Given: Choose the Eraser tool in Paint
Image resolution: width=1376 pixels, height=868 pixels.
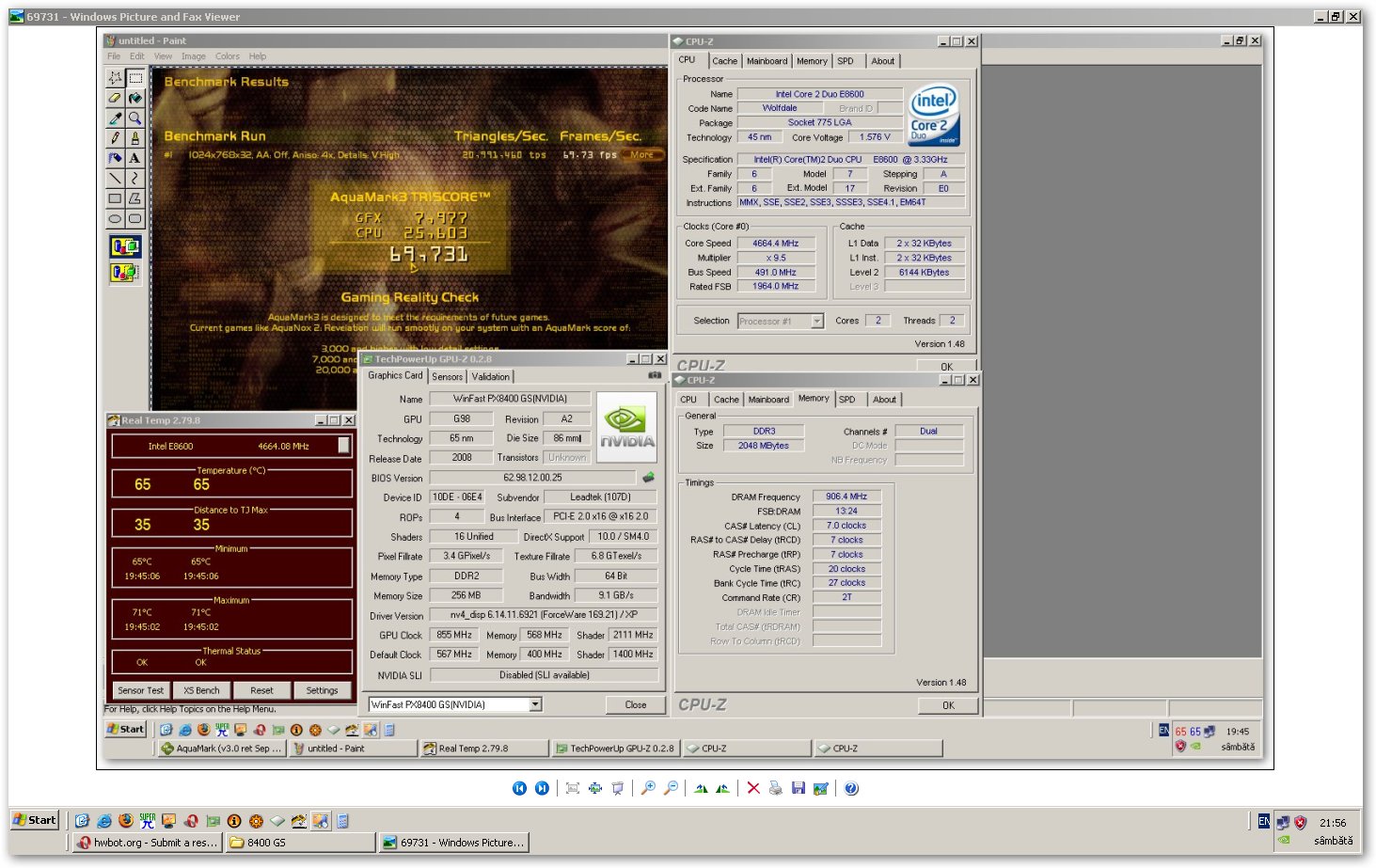Looking at the screenshot, I should coord(115,98).
